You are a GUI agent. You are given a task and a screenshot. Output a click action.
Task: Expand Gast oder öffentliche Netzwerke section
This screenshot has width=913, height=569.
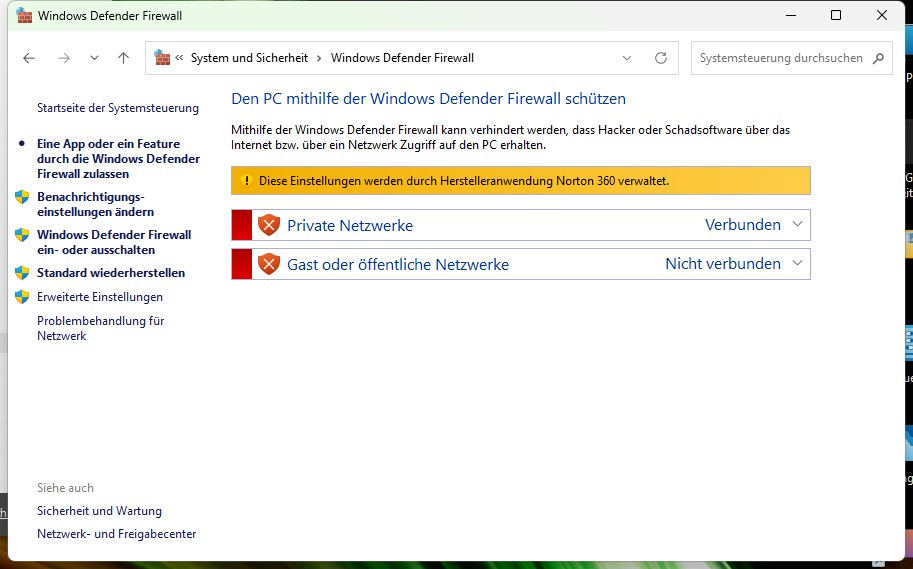click(797, 263)
